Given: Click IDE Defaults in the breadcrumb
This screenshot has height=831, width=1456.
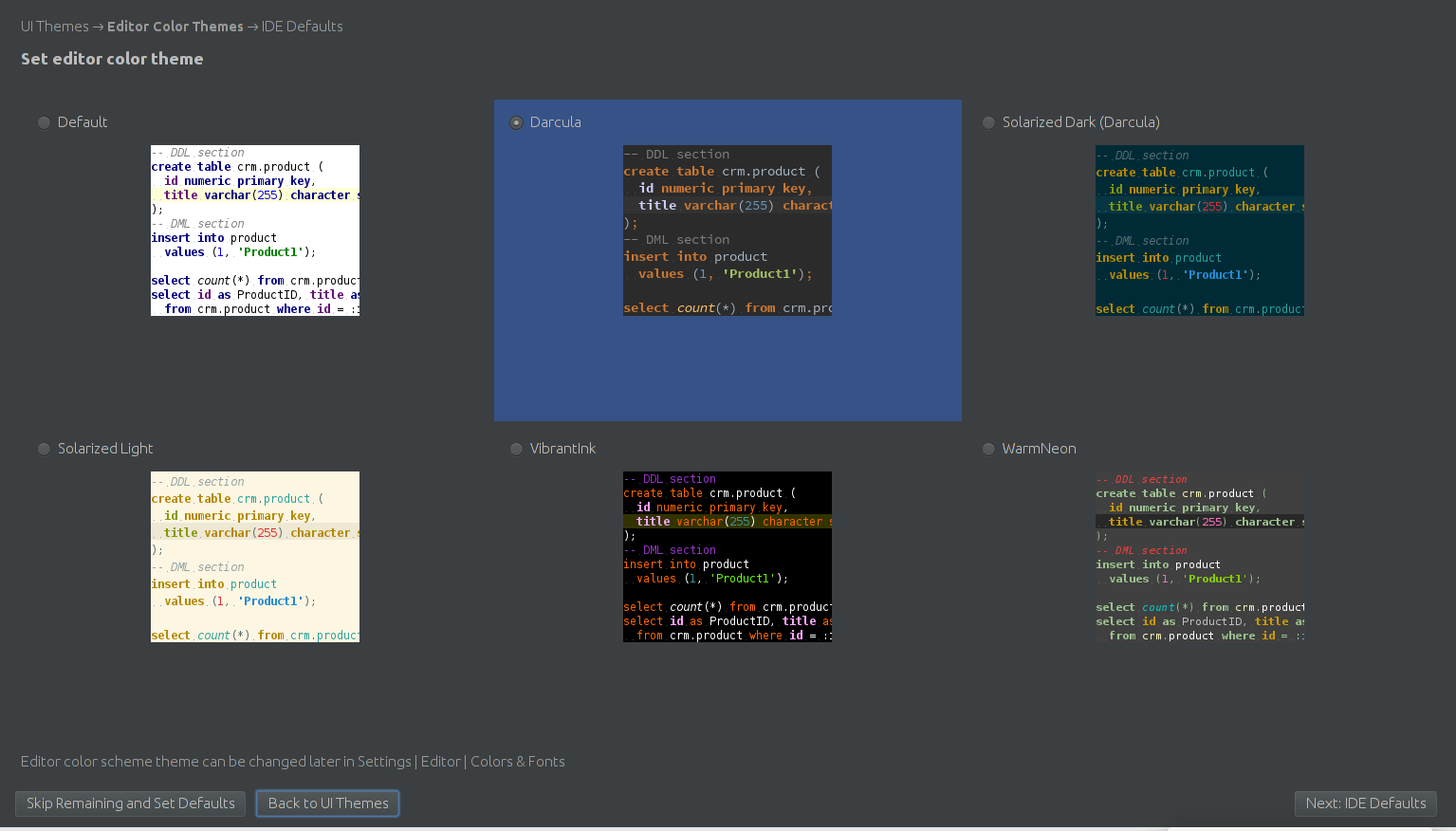Looking at the screenshot, I should click(303, 27).
